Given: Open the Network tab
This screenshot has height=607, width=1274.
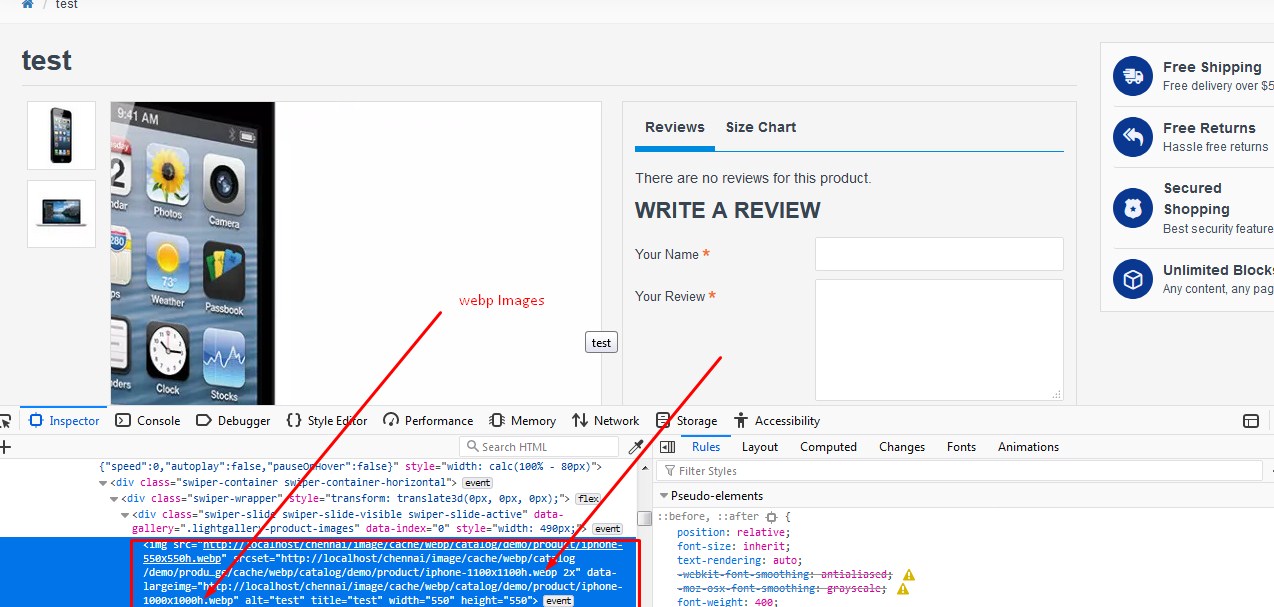Looking at the screenshot, I should click(x=605, y=421).
